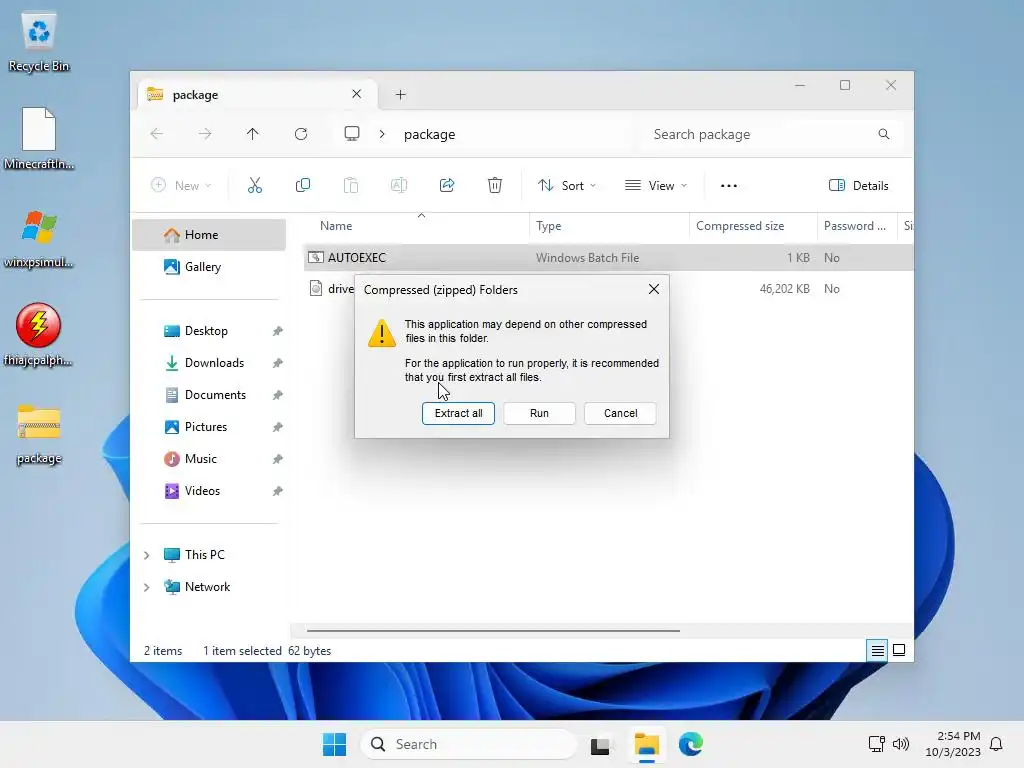
Task: Select the package zip on desktop
Action: 39,435
